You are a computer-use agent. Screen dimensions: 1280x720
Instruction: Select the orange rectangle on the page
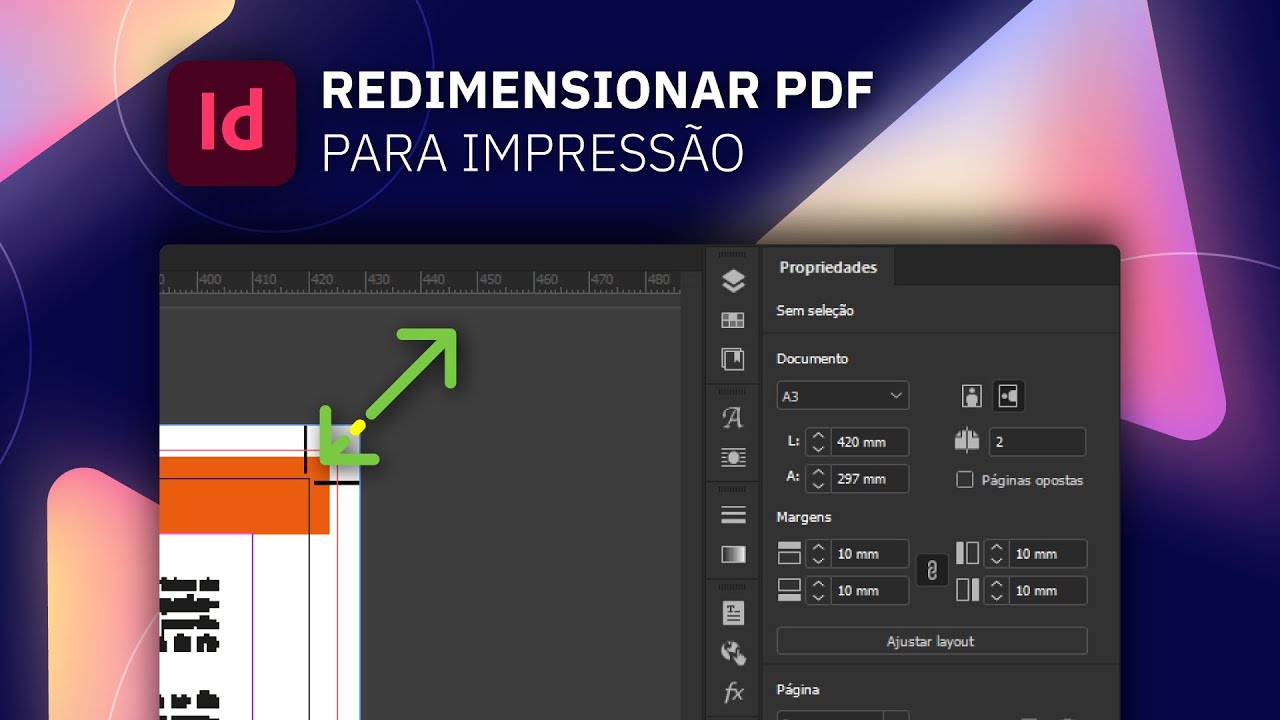click(x=244, y=496)
